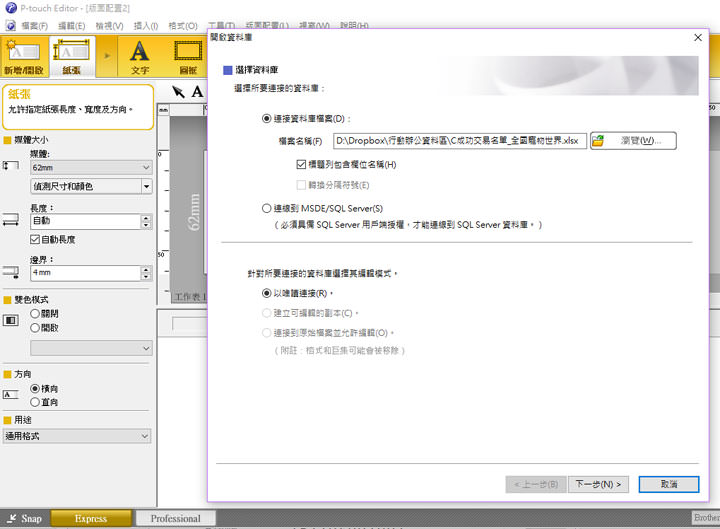Select 關閉 two-color mode radio

click(34, 314)
